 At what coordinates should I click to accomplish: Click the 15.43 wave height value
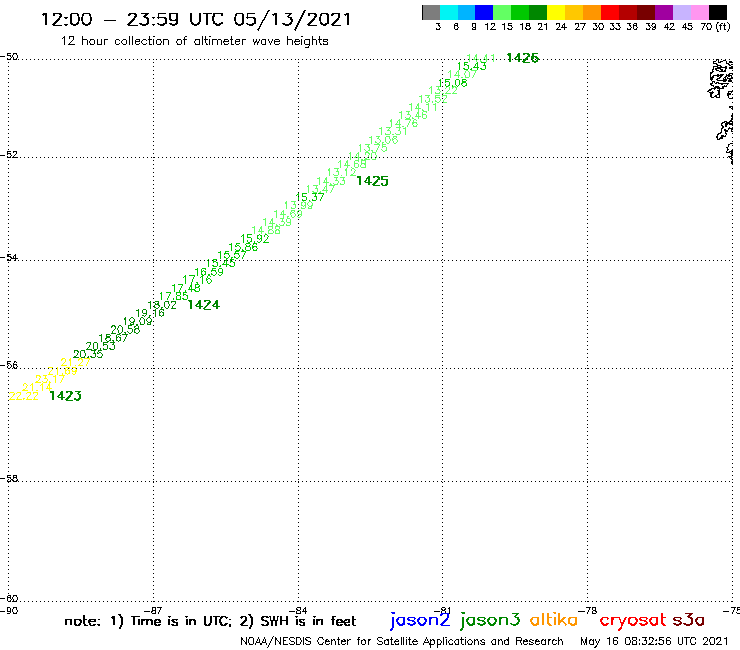tap(471, 66)
